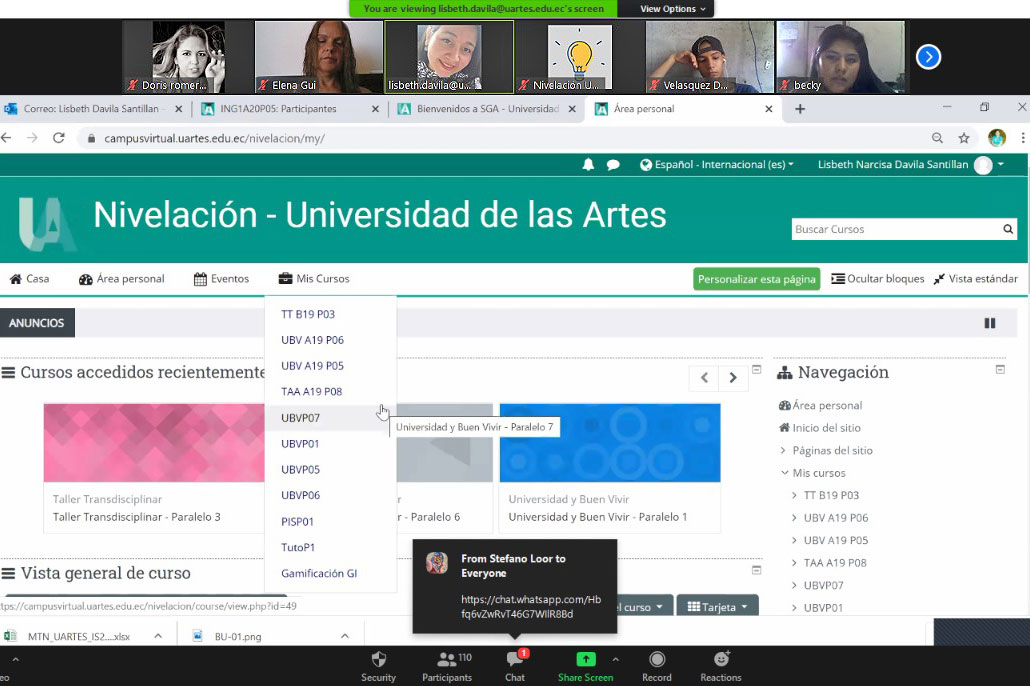Open Zoom Chat with unread badge
Screen dimensions: 1030x686
pos(514,660)
